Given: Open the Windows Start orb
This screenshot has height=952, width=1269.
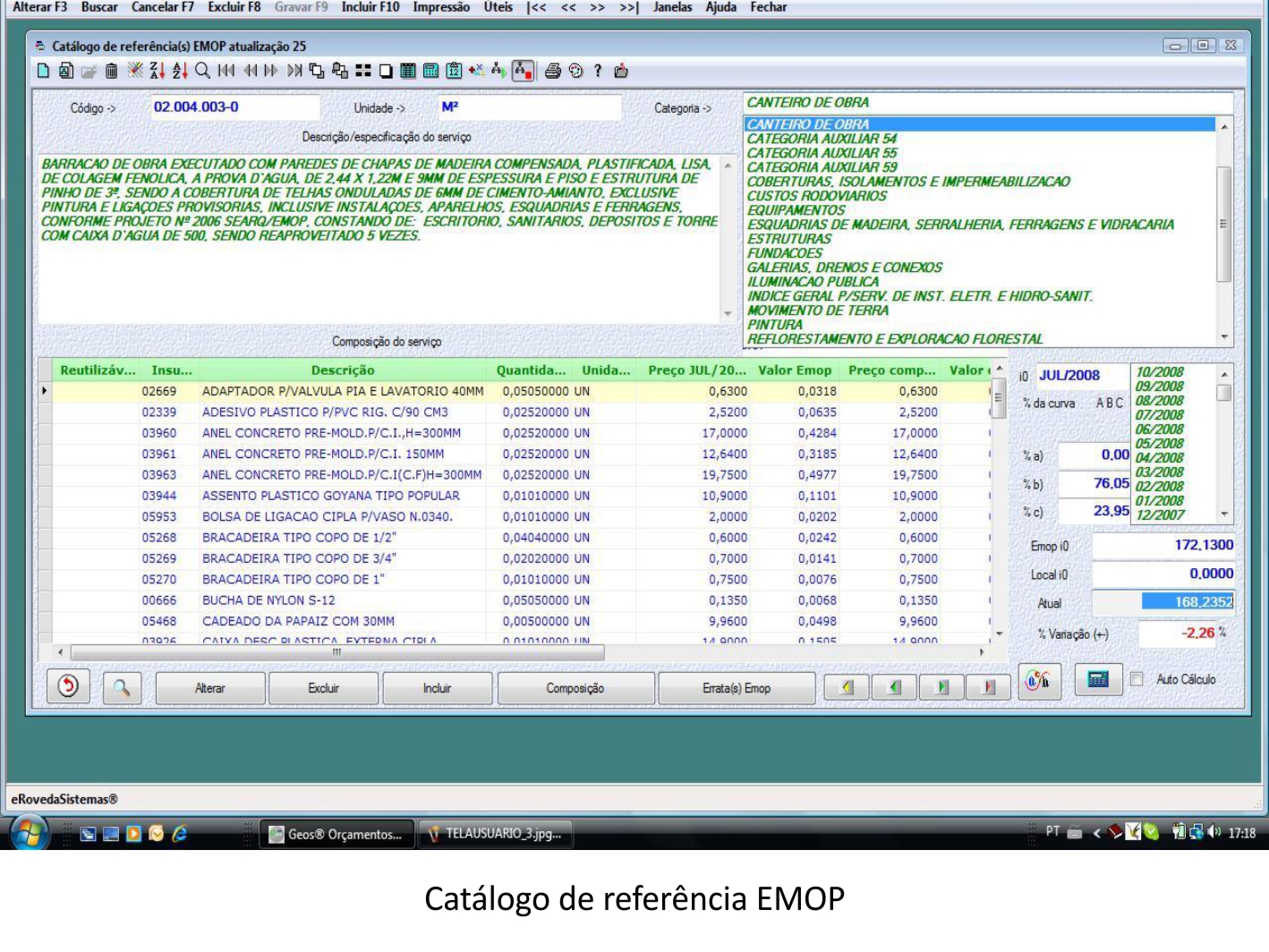Looking at the screenshot, I should (x=30, y=833).
